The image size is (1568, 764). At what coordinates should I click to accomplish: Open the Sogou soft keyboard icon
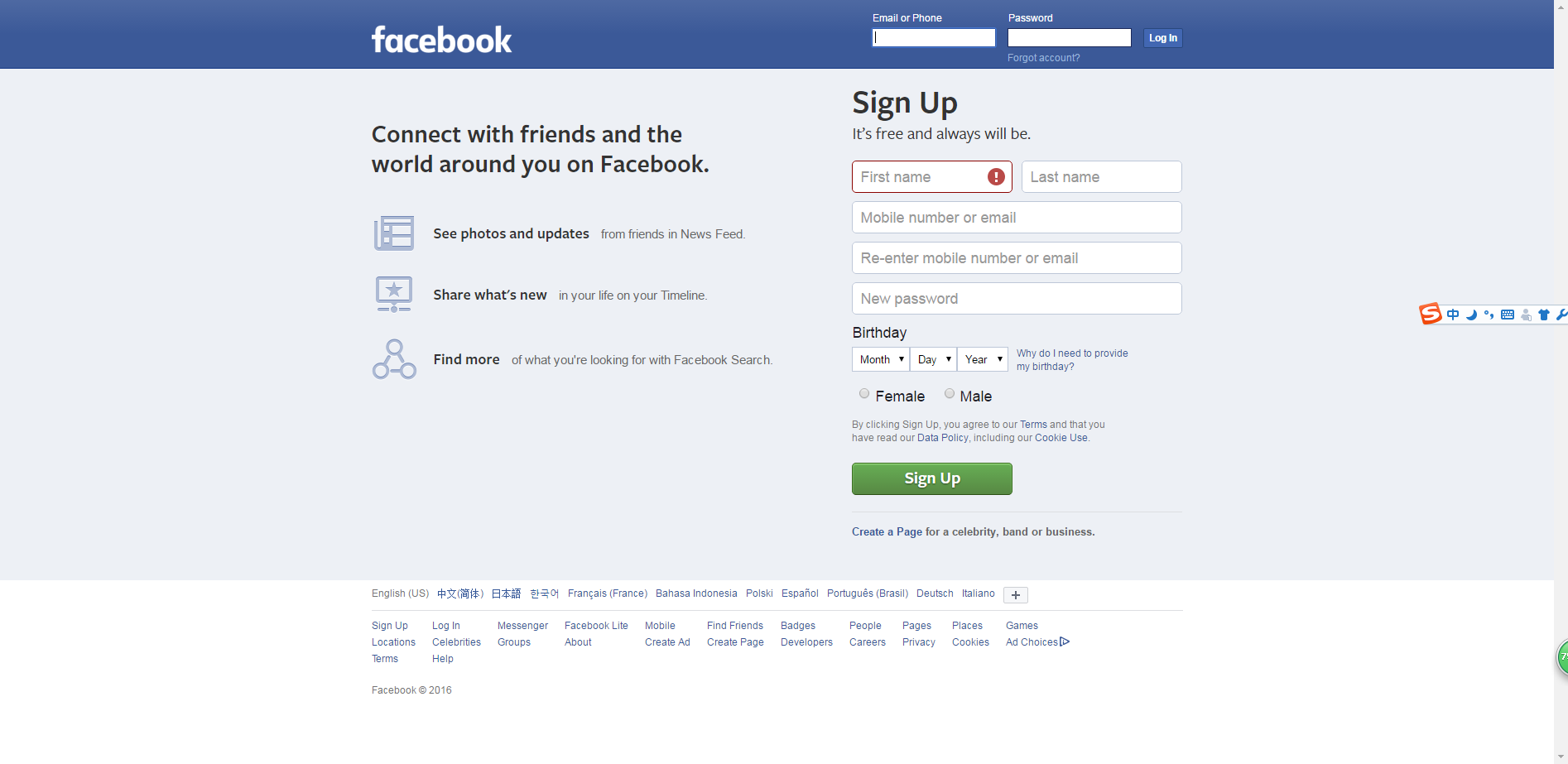[x=1508, y=315]
